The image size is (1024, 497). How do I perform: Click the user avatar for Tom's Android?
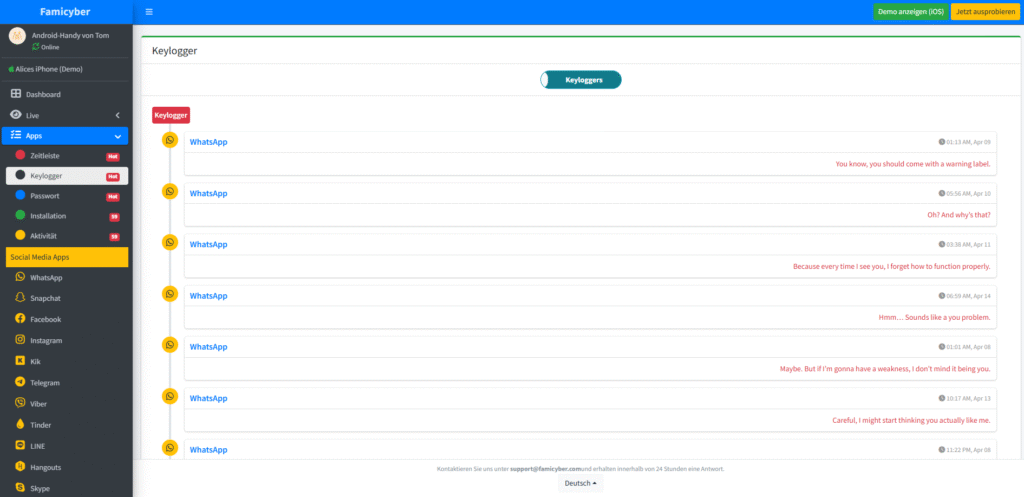[18, 37]
